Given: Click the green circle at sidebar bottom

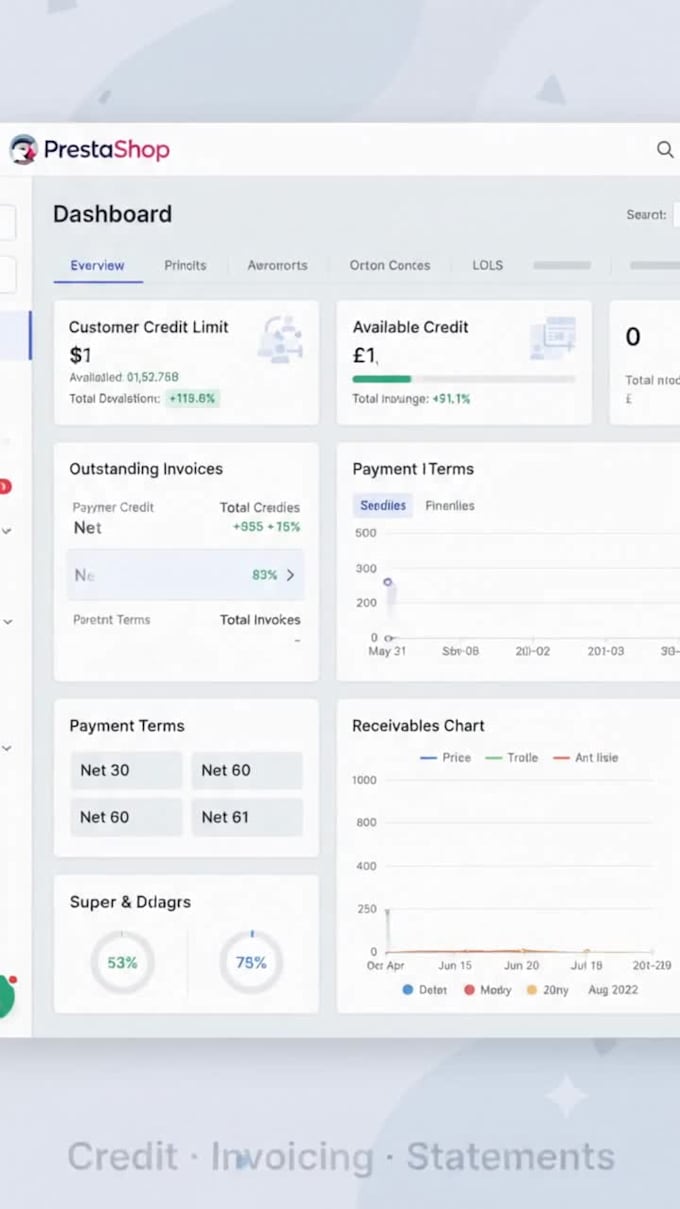Looking at the screenshot, I should tap(5, 997).
